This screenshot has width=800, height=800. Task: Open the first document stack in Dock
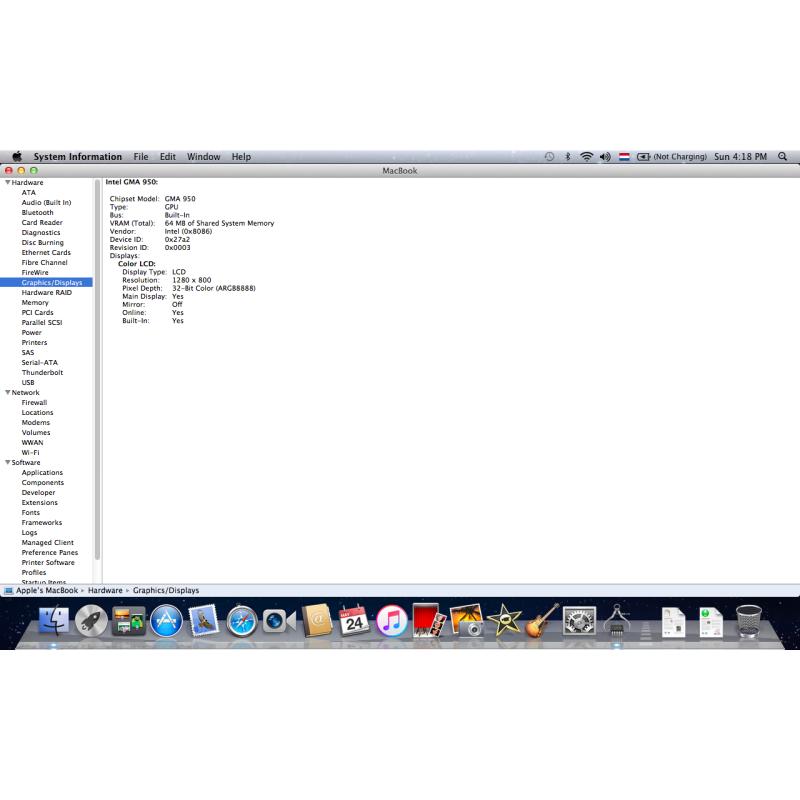pos(673,622)
